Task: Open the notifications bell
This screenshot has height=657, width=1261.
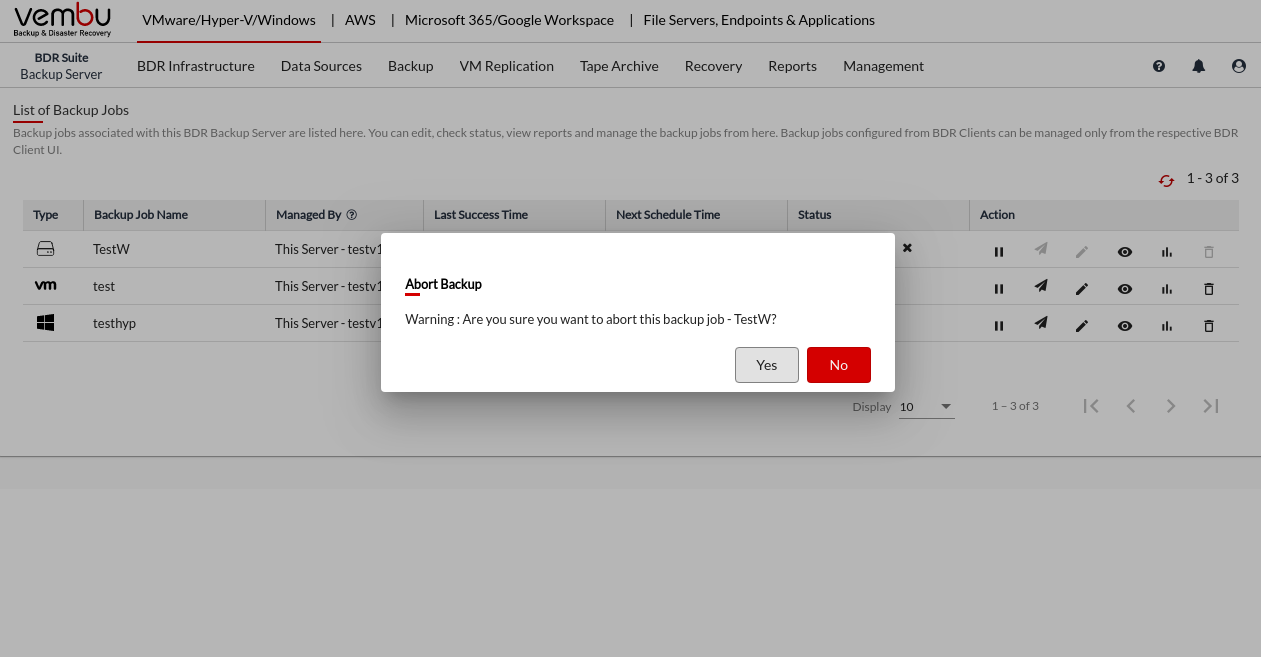Action: (x=1198, y=66)
